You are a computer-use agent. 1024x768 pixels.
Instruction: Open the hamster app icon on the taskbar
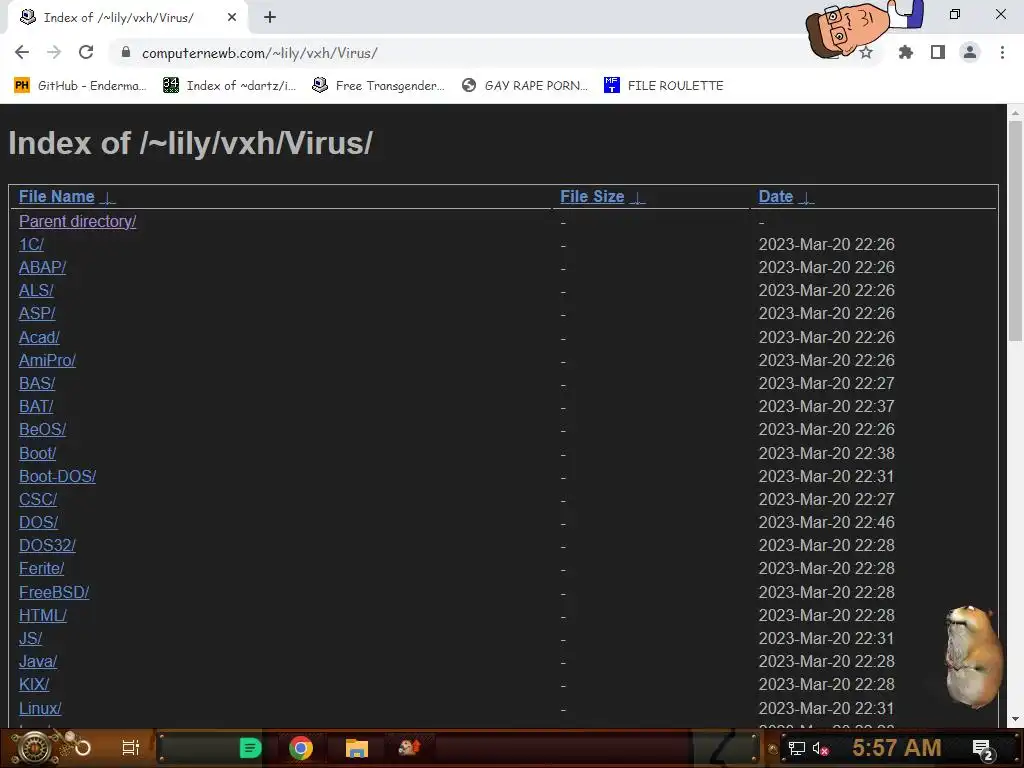point(410,748)
